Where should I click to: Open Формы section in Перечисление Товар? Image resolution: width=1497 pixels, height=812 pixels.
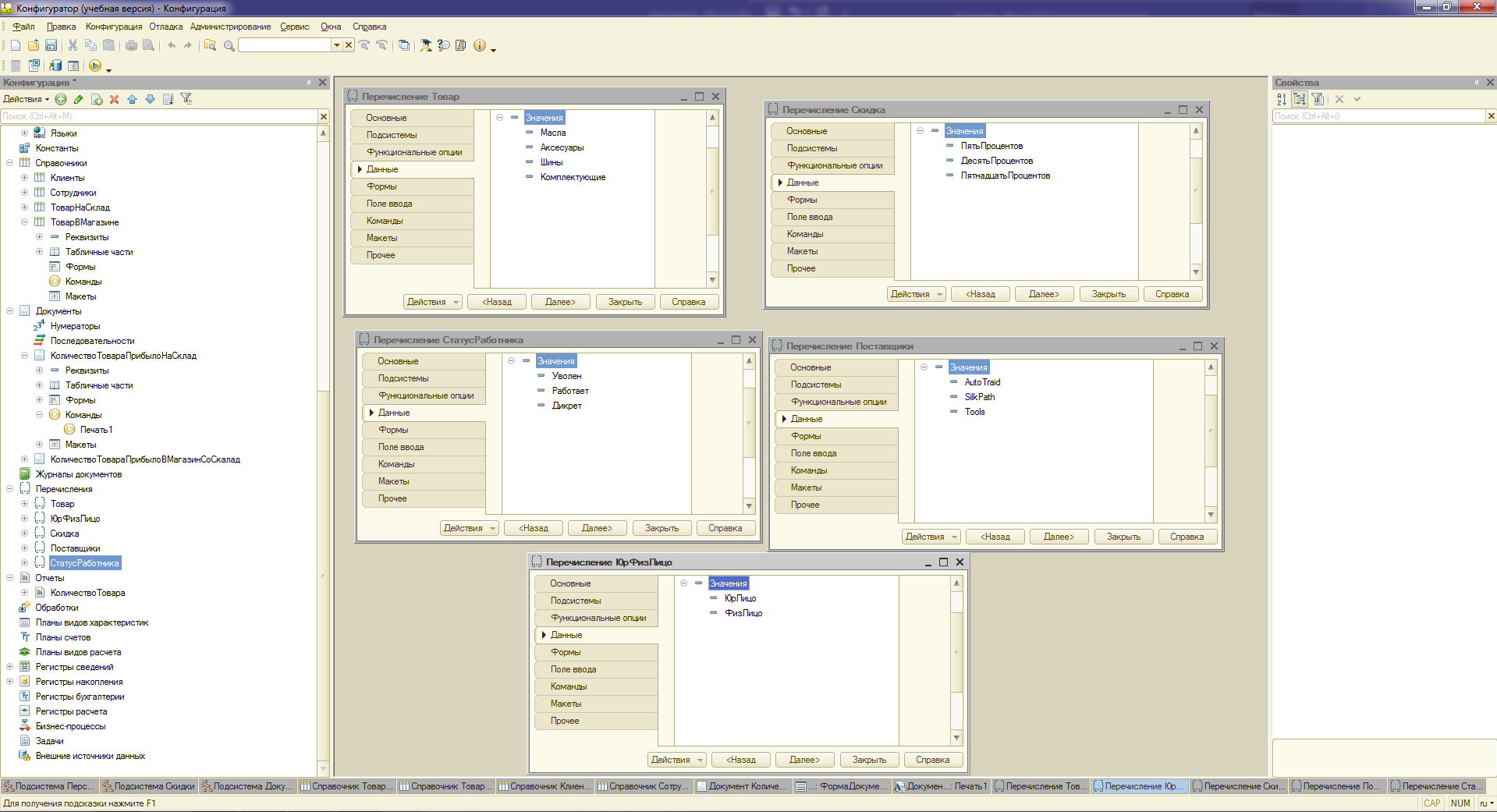pyautogui.click(x=412, y=186)
